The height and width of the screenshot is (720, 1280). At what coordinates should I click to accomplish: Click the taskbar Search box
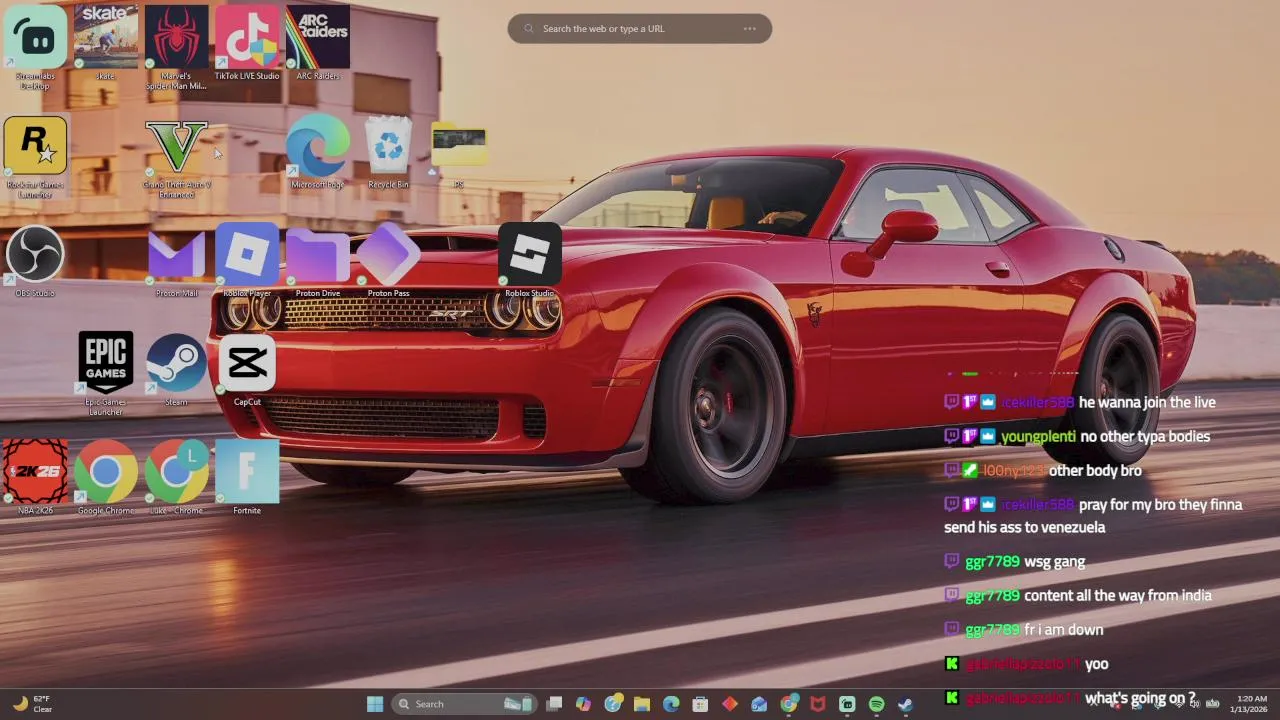(465, 704)
